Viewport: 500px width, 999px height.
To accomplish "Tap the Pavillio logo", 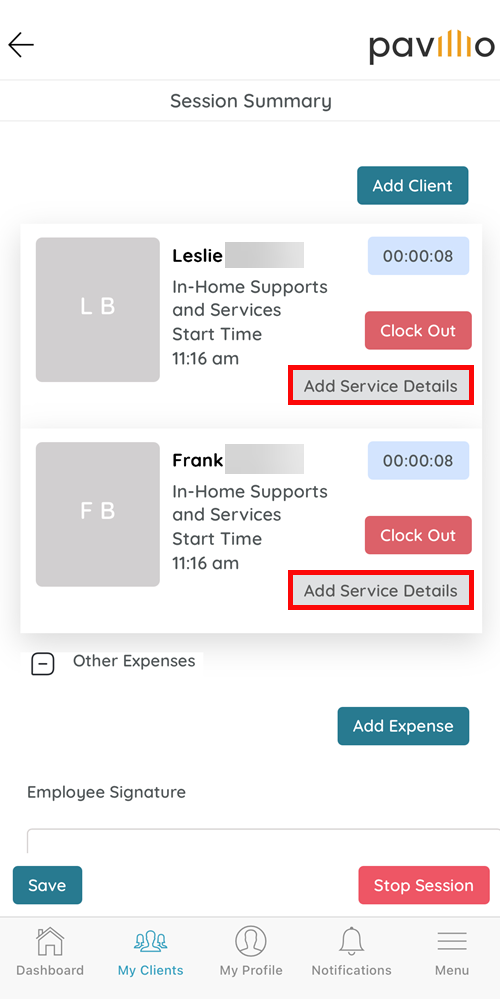I will 431,47.
